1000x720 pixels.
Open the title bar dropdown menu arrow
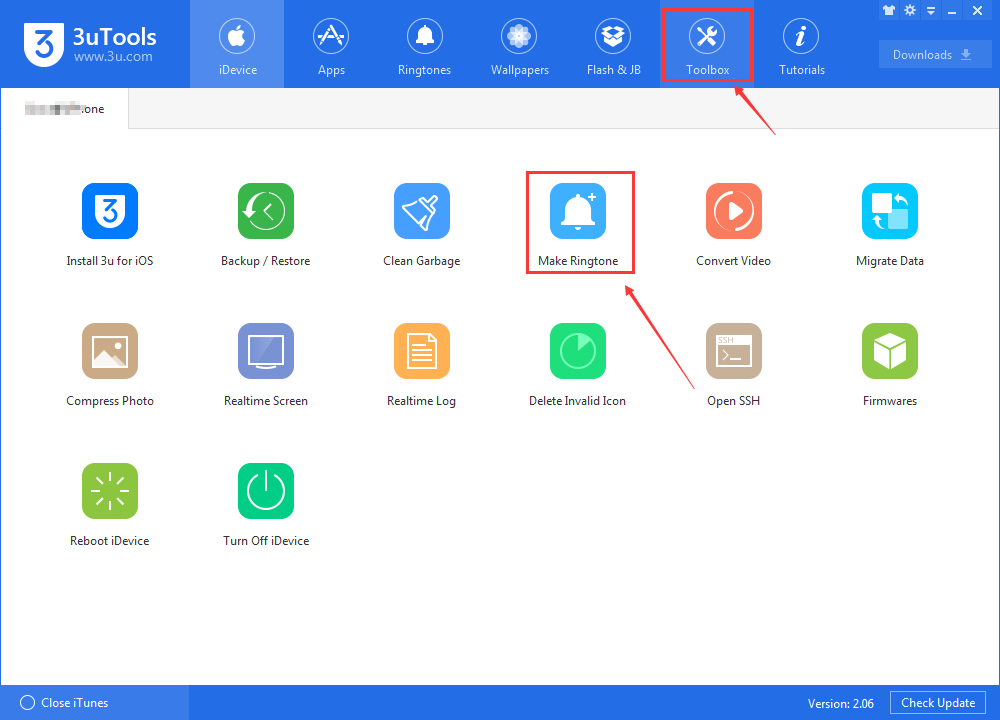point(931,11)
